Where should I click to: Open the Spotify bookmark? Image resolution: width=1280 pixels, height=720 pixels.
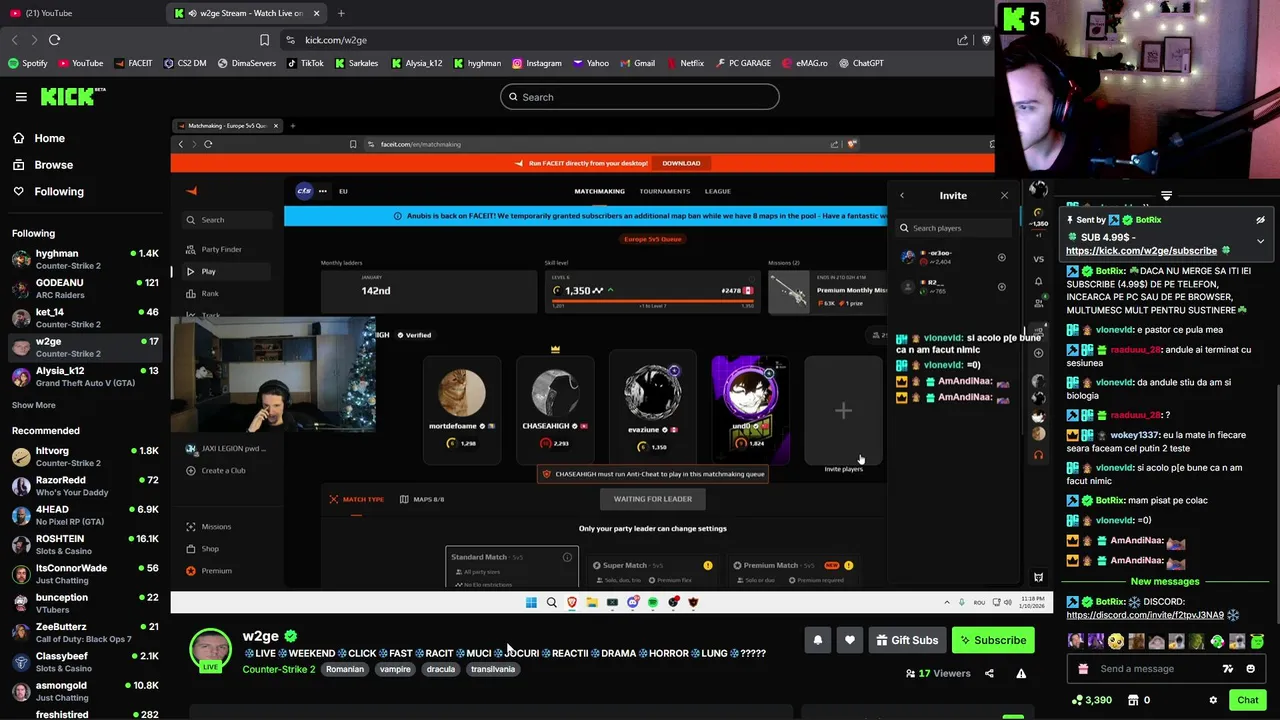tap(28, 63)
